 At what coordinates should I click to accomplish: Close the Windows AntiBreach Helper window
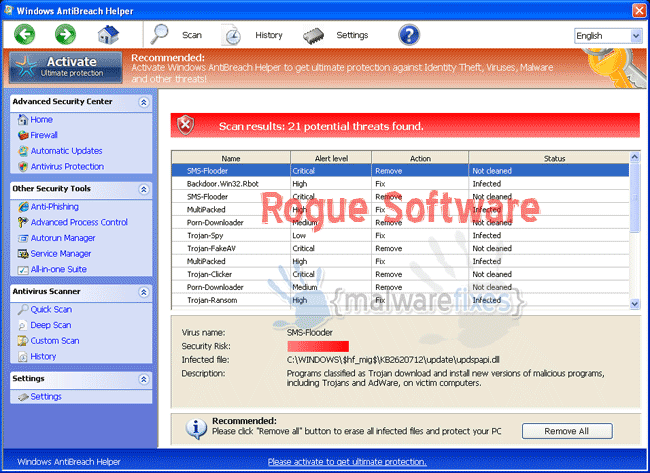(x=639, y=10)
